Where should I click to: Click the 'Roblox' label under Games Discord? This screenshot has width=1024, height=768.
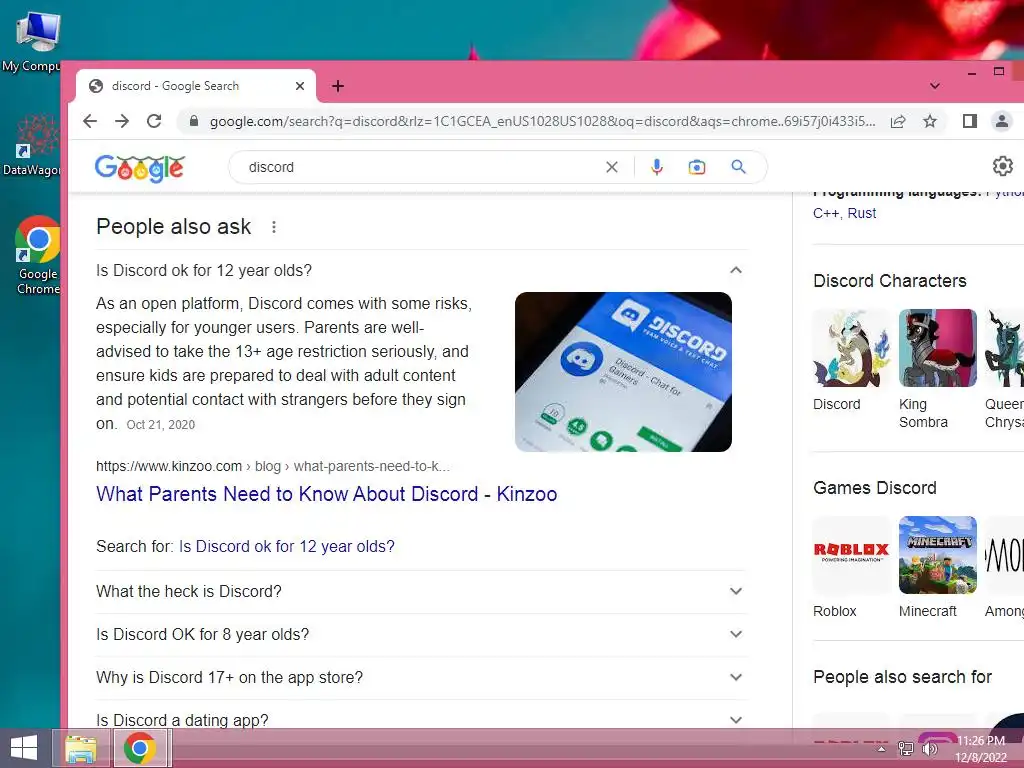pos(835,611)
